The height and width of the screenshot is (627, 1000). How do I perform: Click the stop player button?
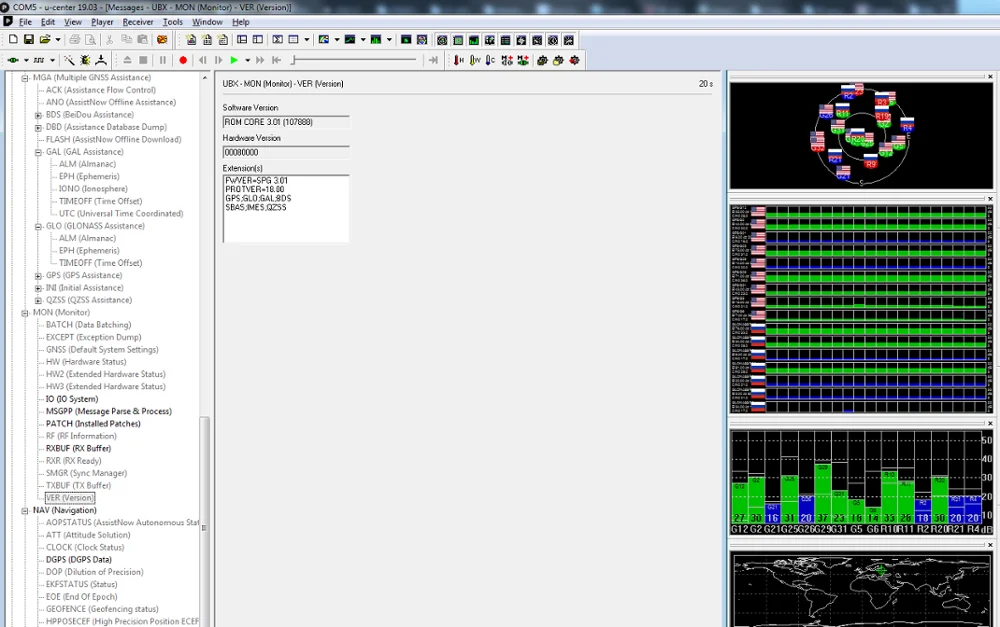pyautogui.click(x=143, y=60)
